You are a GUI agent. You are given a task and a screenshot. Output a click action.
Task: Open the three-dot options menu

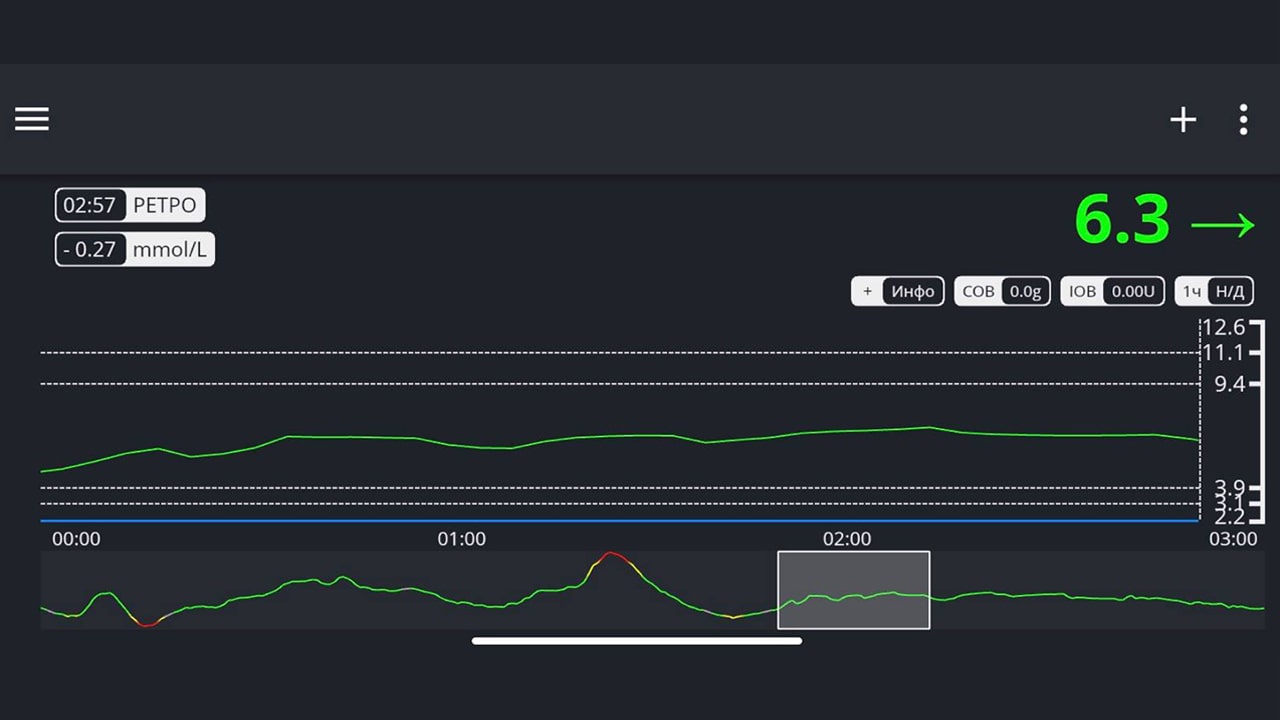tap(1243, 120)
